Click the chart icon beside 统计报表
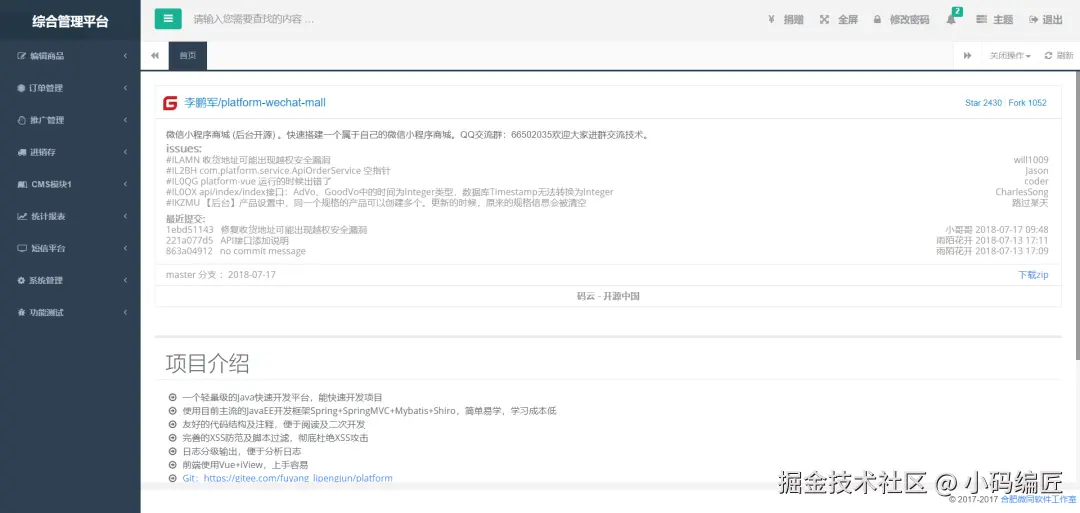This screenshot has width=1080, height=513. coord(21,216)
